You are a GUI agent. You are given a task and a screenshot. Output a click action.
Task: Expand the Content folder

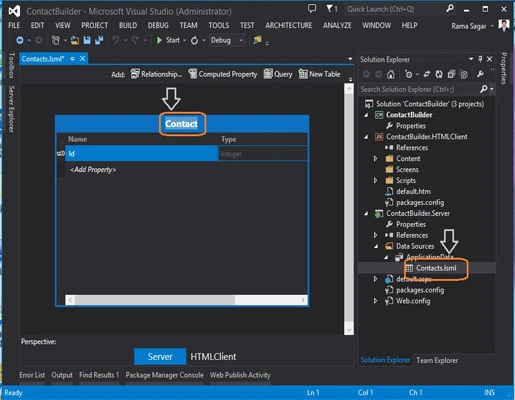click(376, 159)
